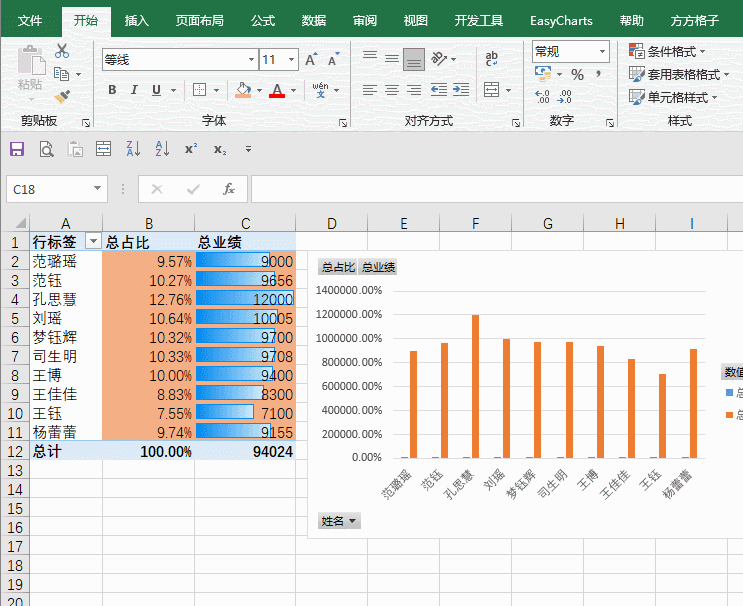
Task: Align text right in cell
Action: coord(414,90)
